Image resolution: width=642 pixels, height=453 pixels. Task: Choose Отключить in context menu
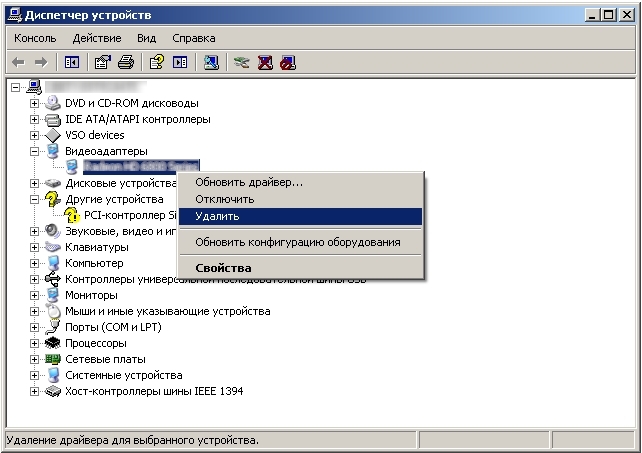point(301,199)
